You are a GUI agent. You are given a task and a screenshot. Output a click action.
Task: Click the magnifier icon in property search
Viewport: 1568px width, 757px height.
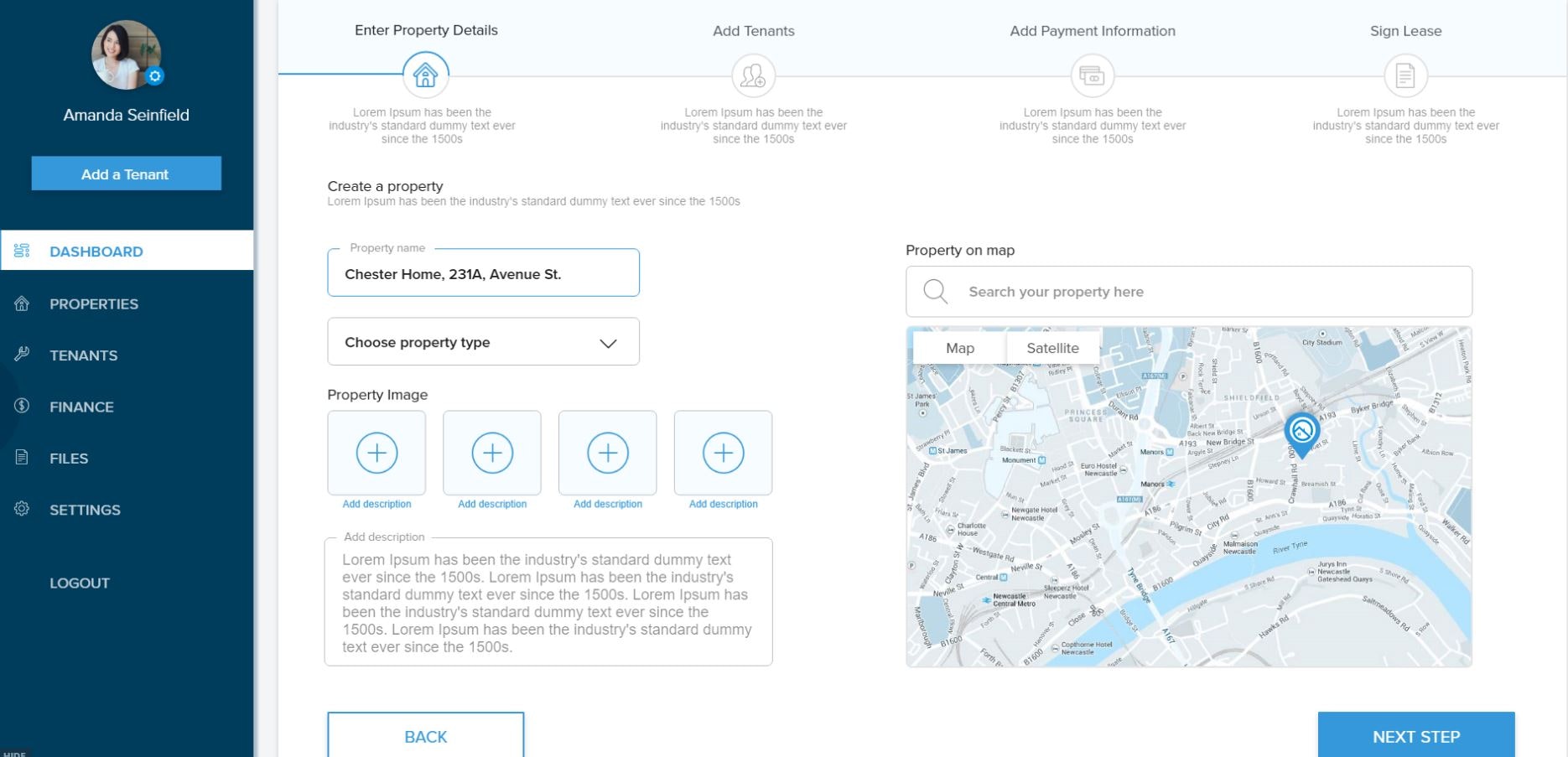[x=935, y=292]
